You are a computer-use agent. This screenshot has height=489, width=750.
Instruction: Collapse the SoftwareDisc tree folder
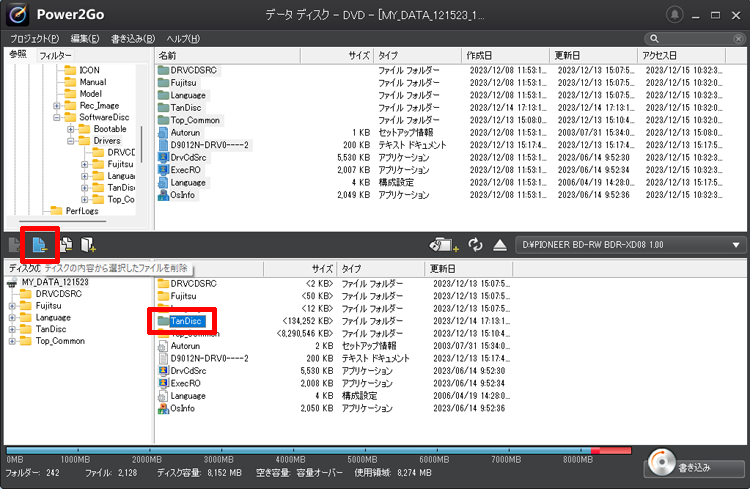[58, 117]
